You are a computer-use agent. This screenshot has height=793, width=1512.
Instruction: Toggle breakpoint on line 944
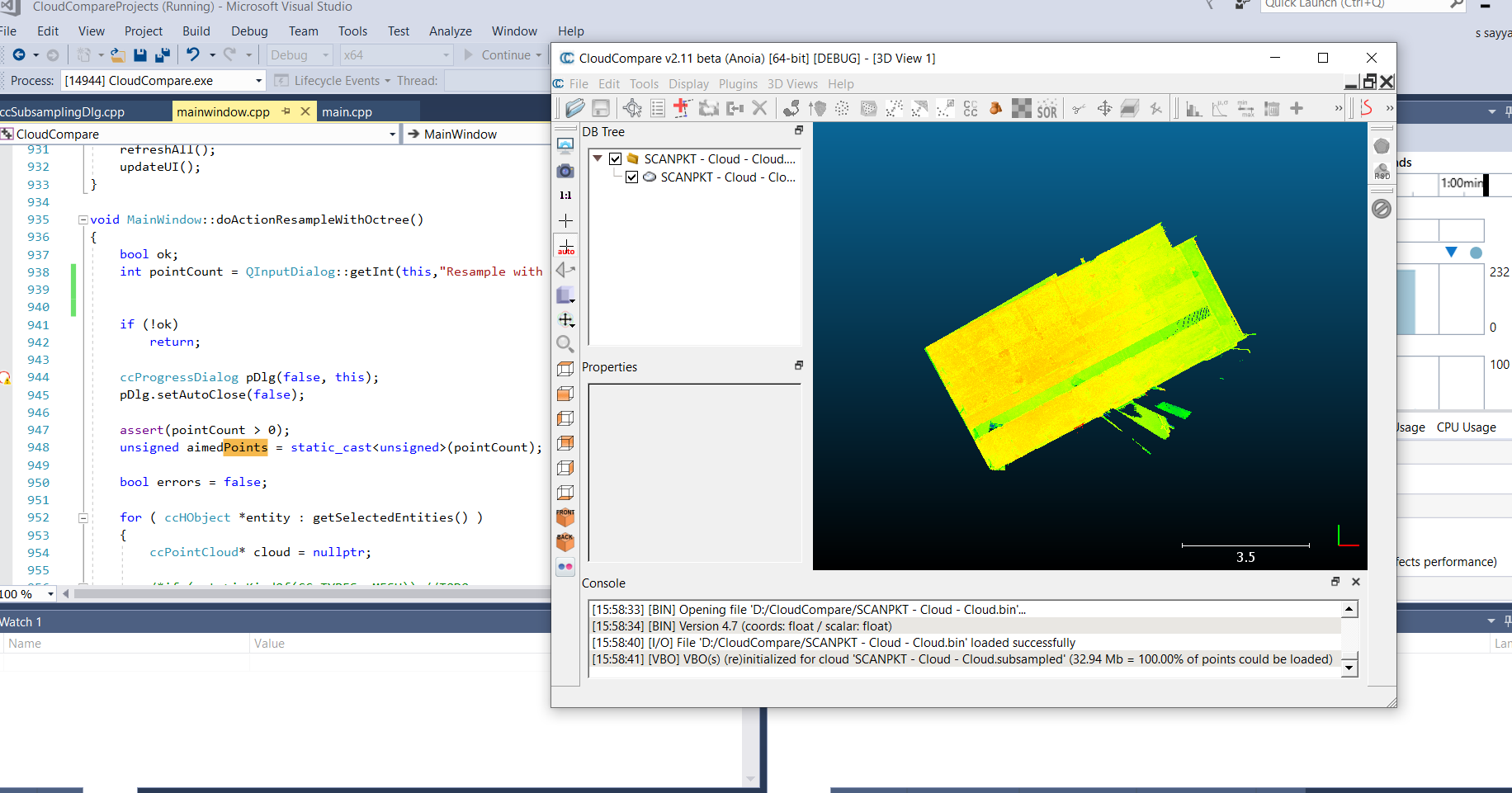click(5, 377)
